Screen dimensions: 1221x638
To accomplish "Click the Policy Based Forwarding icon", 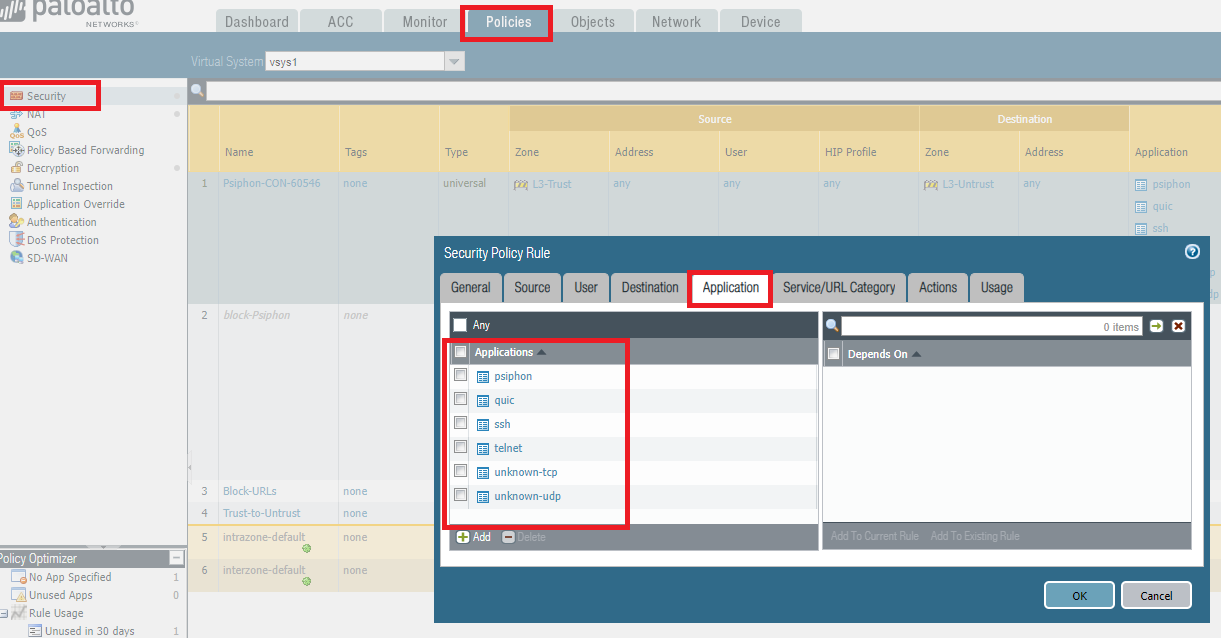I will pyautogui.click(x=17, y=150).
